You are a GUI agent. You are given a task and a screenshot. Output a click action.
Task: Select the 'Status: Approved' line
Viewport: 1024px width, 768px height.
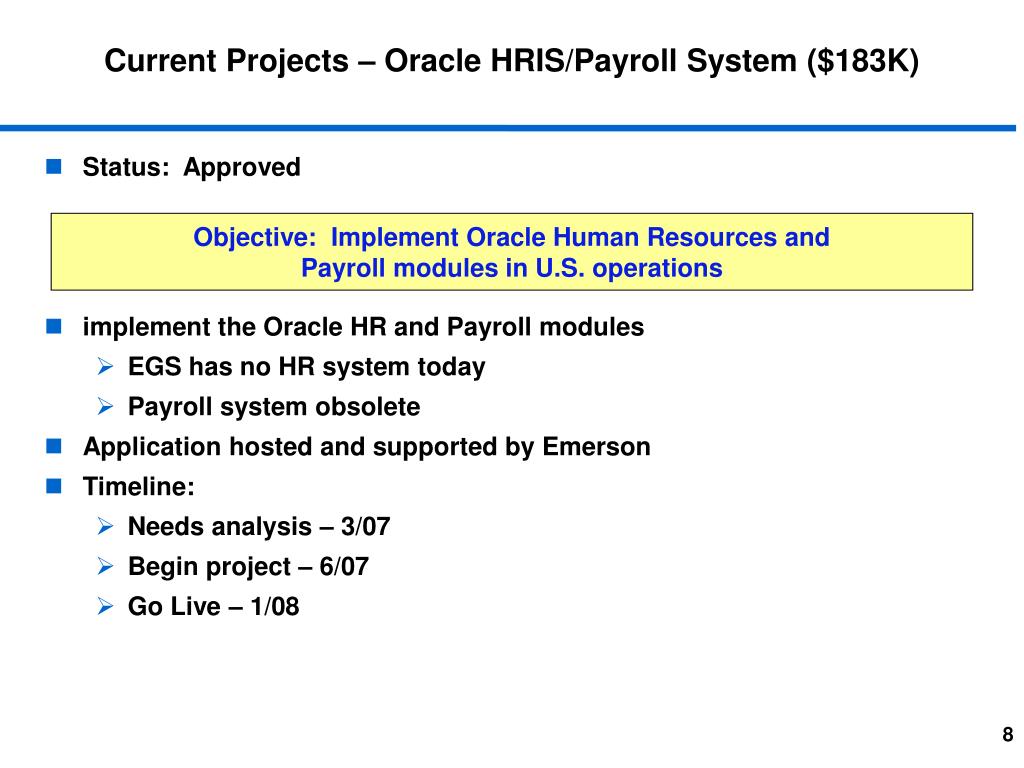191,167
